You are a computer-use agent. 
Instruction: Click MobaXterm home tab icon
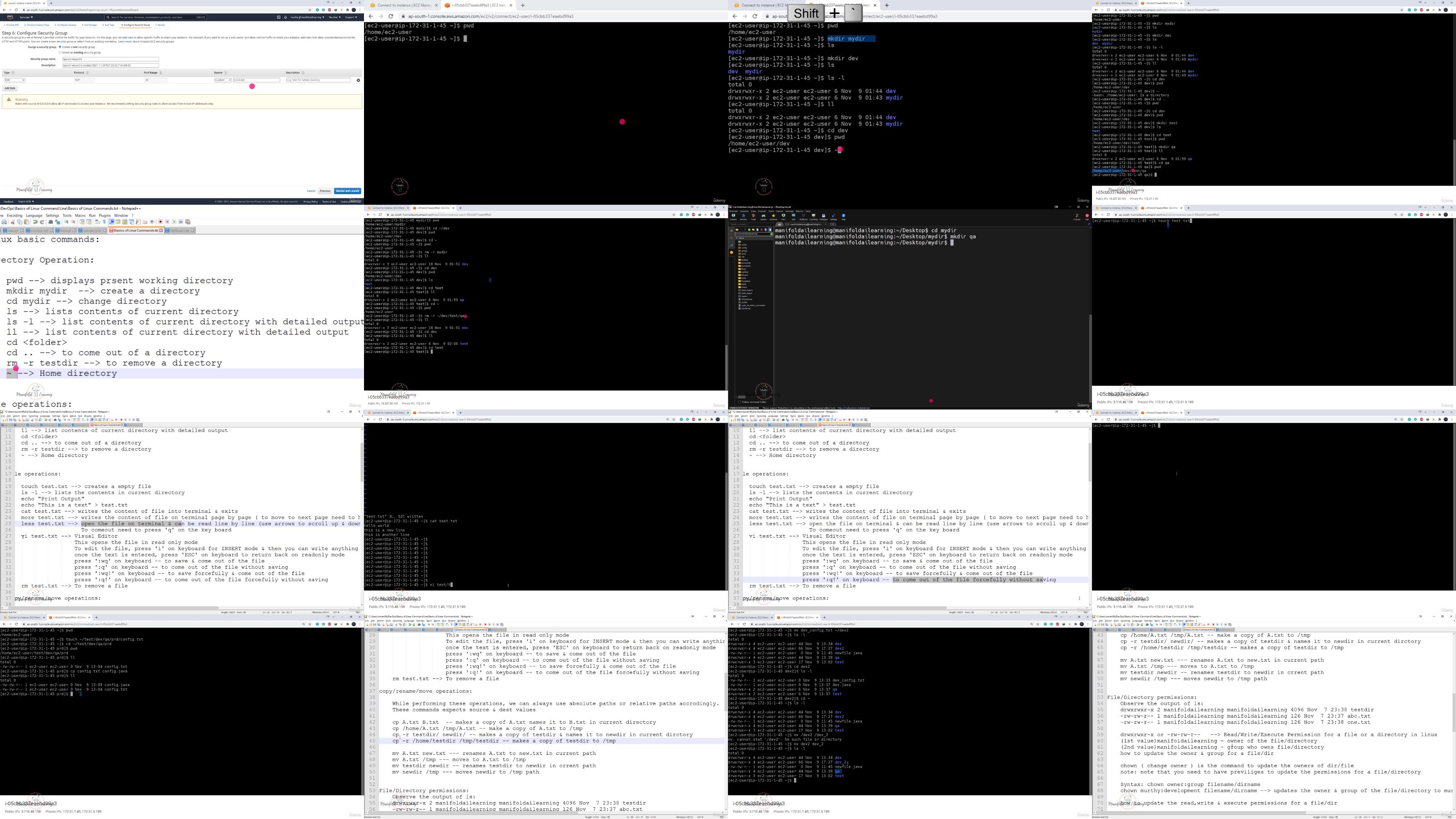pos(780,224)
